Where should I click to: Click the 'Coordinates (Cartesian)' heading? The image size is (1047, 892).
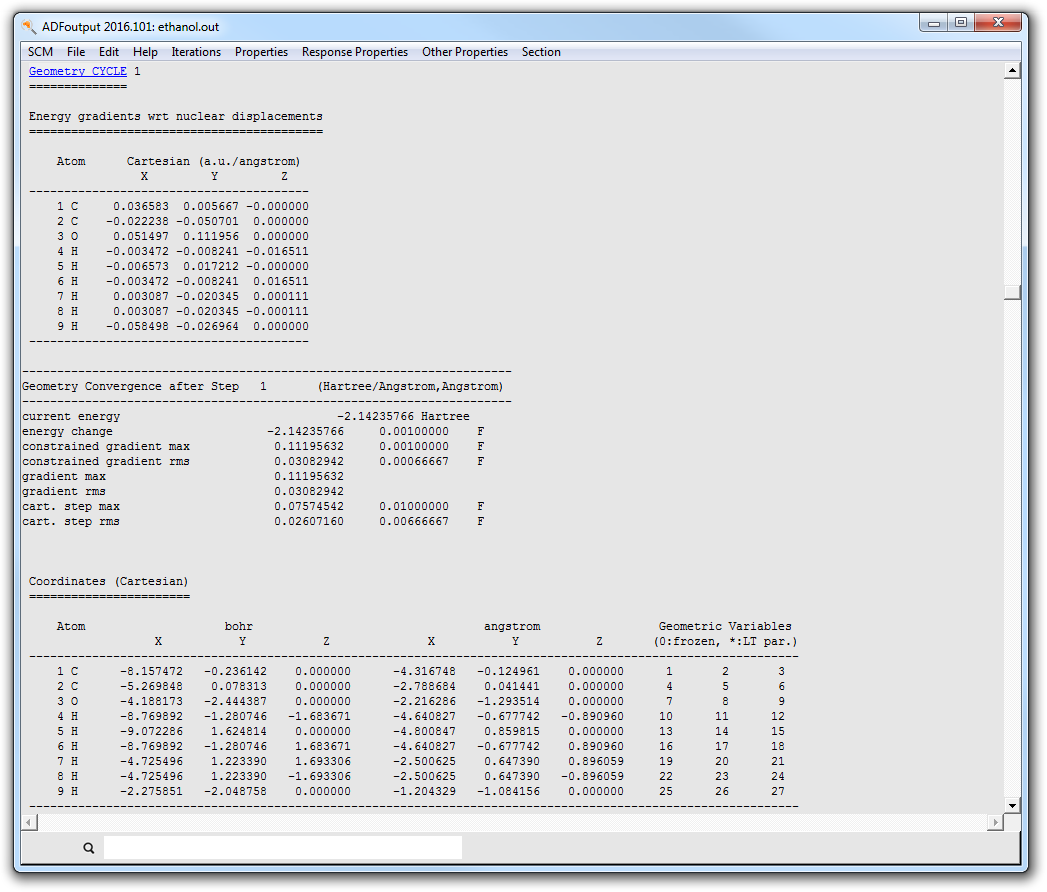coord(109,582)
